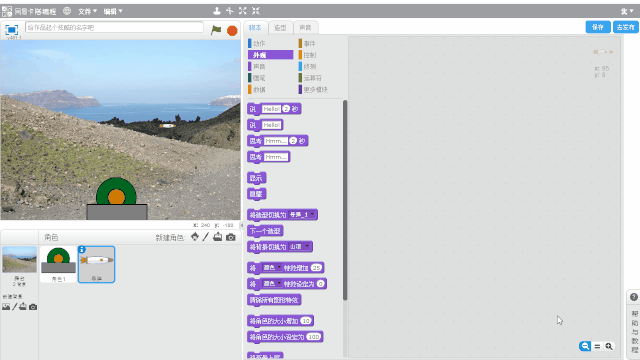The width and height of the screenshot is (640, 360).
Task: Open the 编辑 menu
Action: 113,11
